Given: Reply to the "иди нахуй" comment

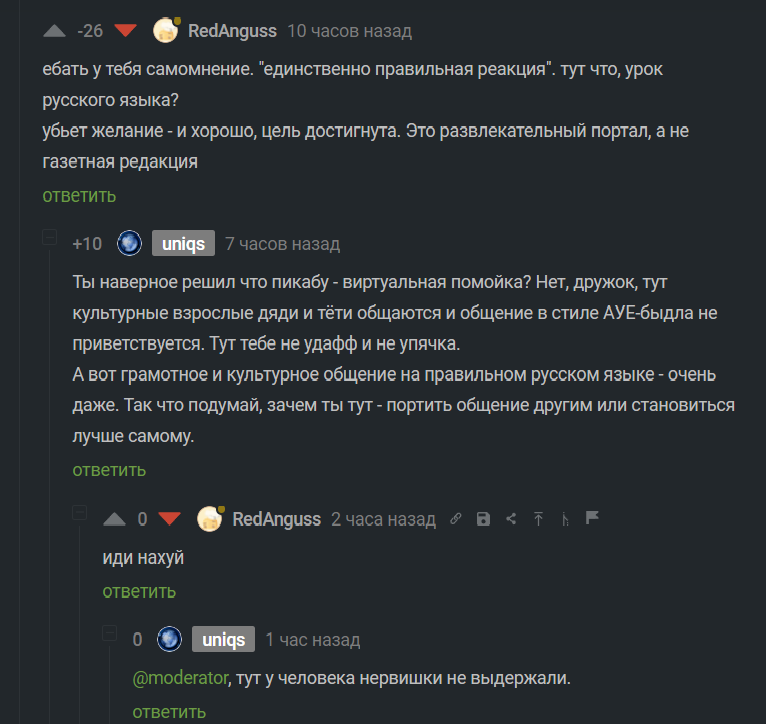Looking at the screenshot, I should point(139,592).
